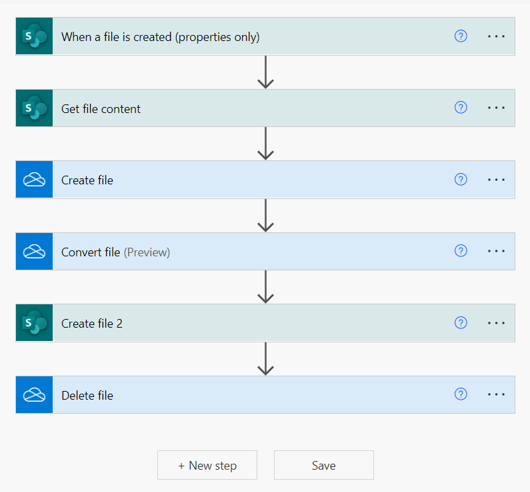Click SharePoint icon on the trigger step
Viewport: 530px width, 492px height.
[34, 36]
